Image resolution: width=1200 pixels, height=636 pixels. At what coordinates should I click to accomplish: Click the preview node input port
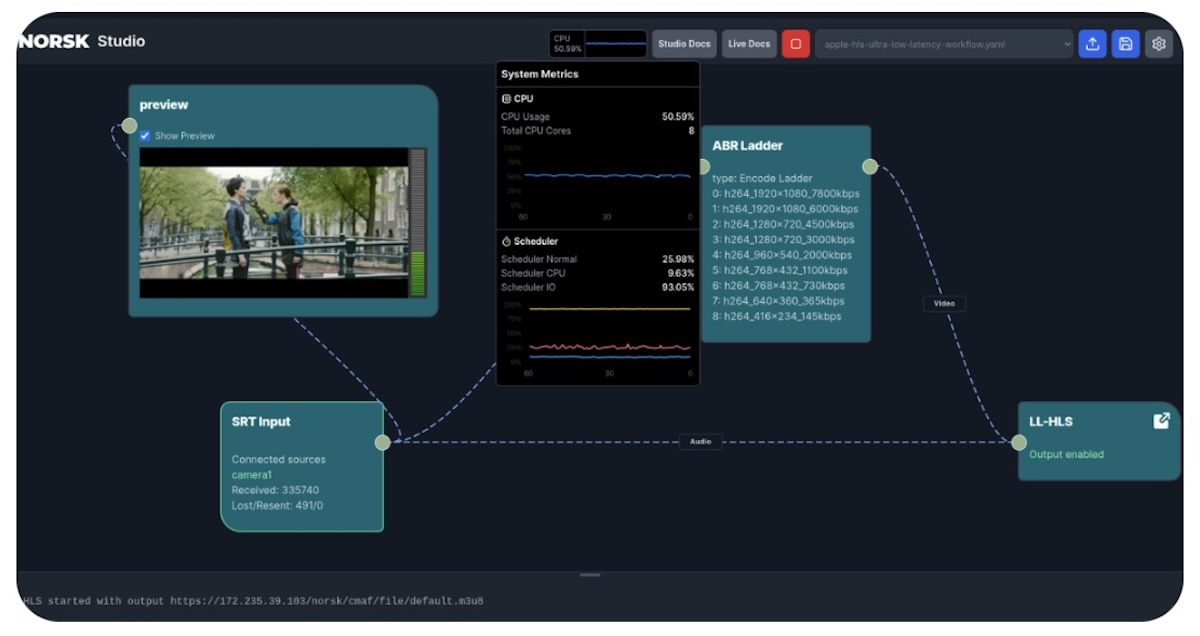click(x=129, y=125)
